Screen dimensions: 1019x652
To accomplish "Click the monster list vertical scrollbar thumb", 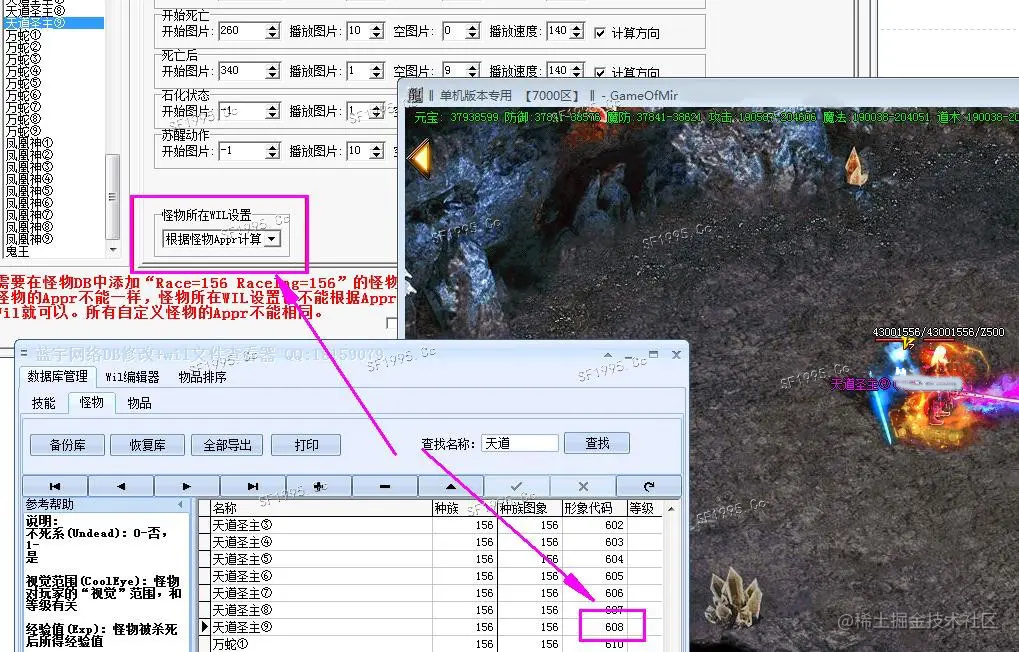I will coord(113,196).
